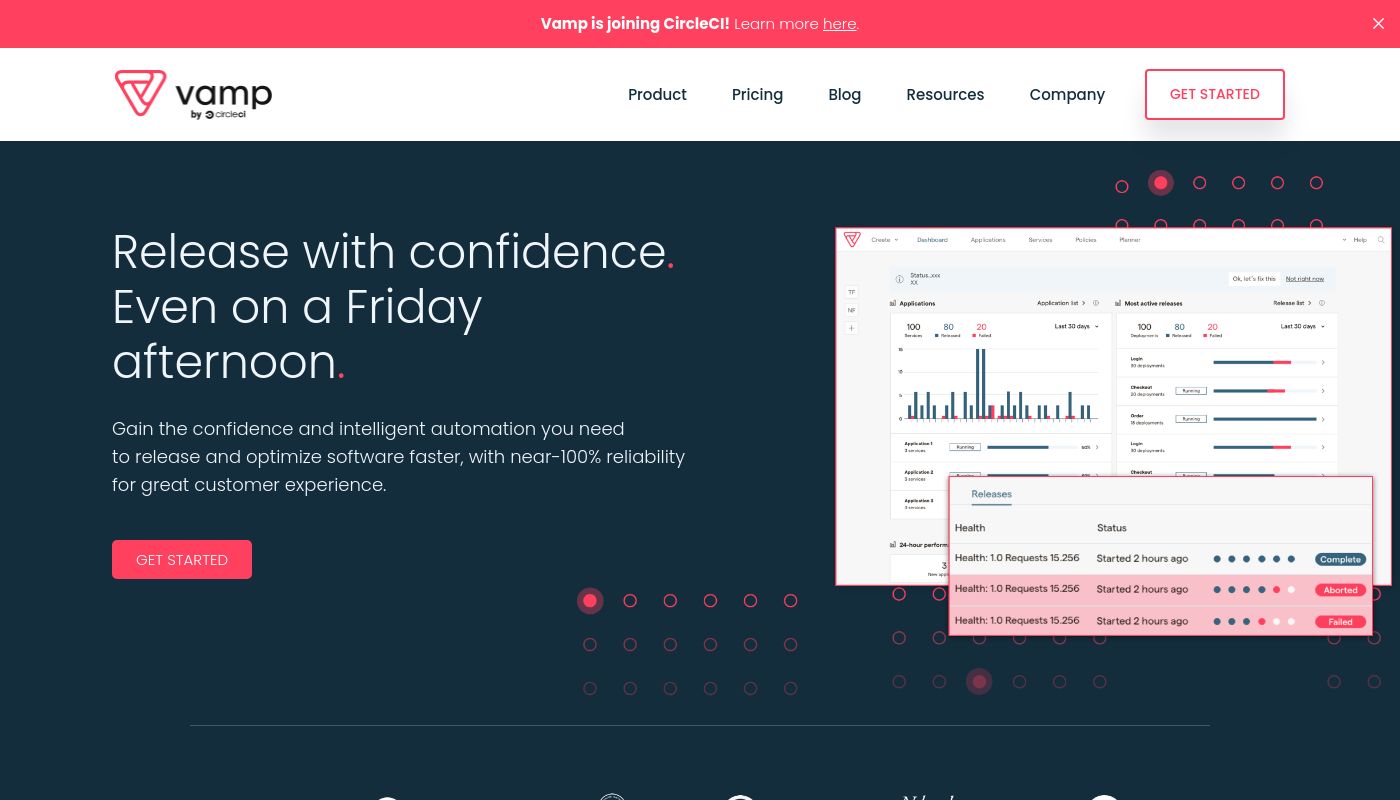The height and width of the screenshot is (800, 1400).
Task: Click the outlined GET STARTED header button
Action: click(1215, 94)
